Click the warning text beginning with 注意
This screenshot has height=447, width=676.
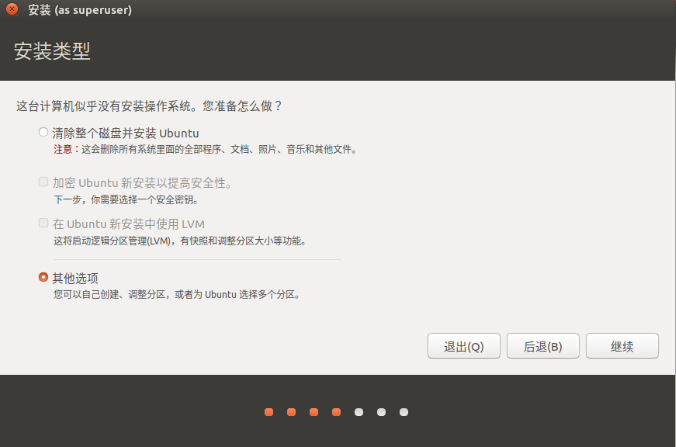pyautogui.click(x=205, y=150)
